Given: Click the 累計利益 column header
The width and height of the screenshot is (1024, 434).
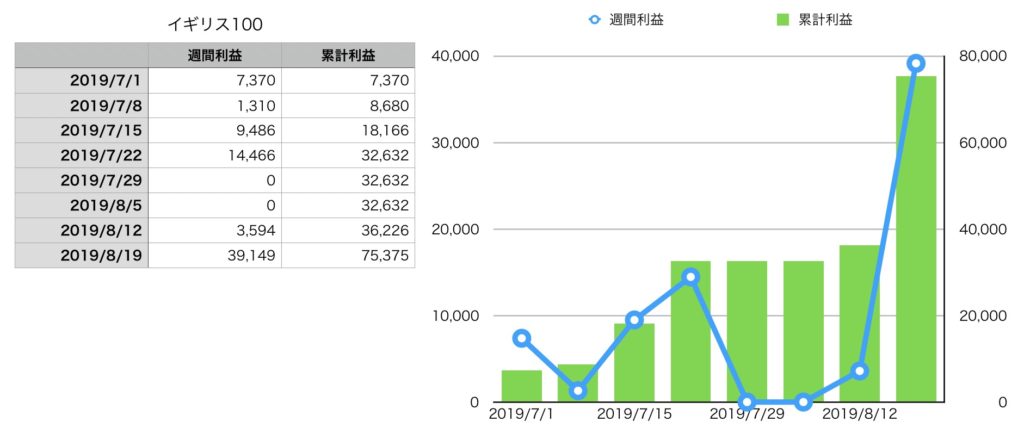Looking at the screenshot, I should [x=348, y=55].
